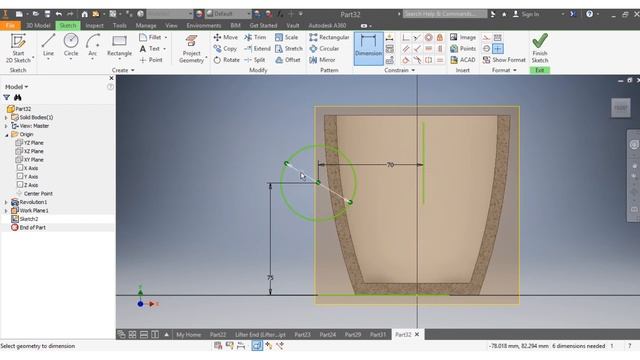Open the View ribbon tab
This screenshot has height=360, width=640.
[x=171, y=25]
